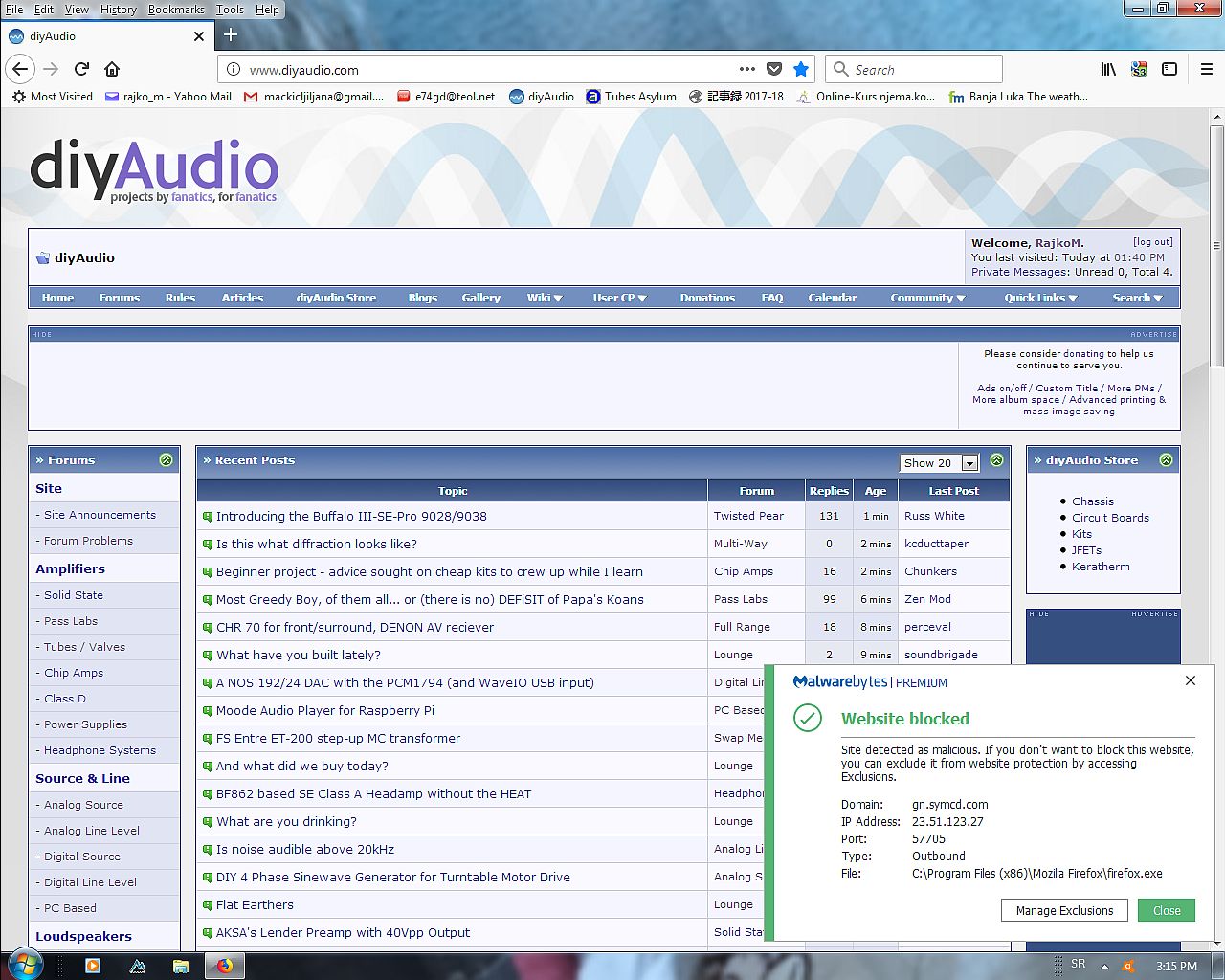Click the diyAudio logo image
This screenshot has width=1225, height=980.
tap(154, 170)
